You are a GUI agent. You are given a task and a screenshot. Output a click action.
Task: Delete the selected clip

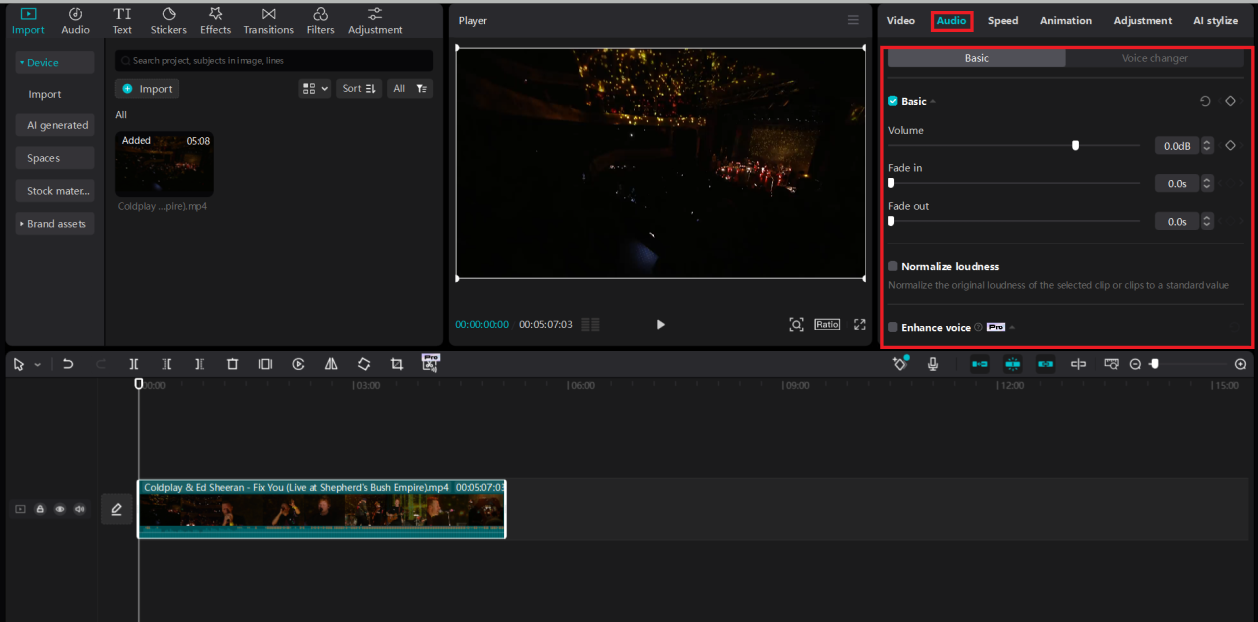(232, 365)
